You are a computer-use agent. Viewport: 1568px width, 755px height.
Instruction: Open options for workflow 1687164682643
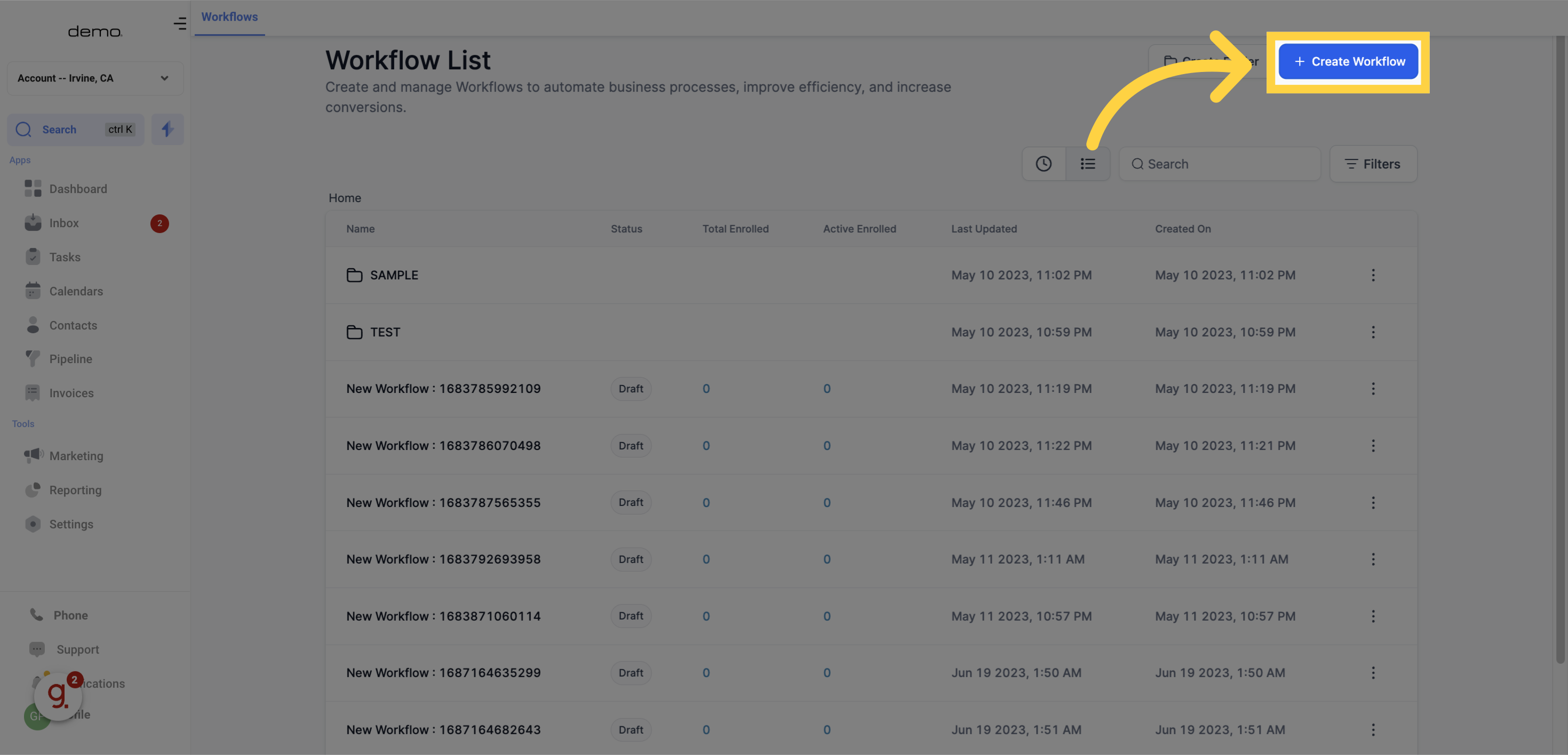click(x=1373, y=729)
